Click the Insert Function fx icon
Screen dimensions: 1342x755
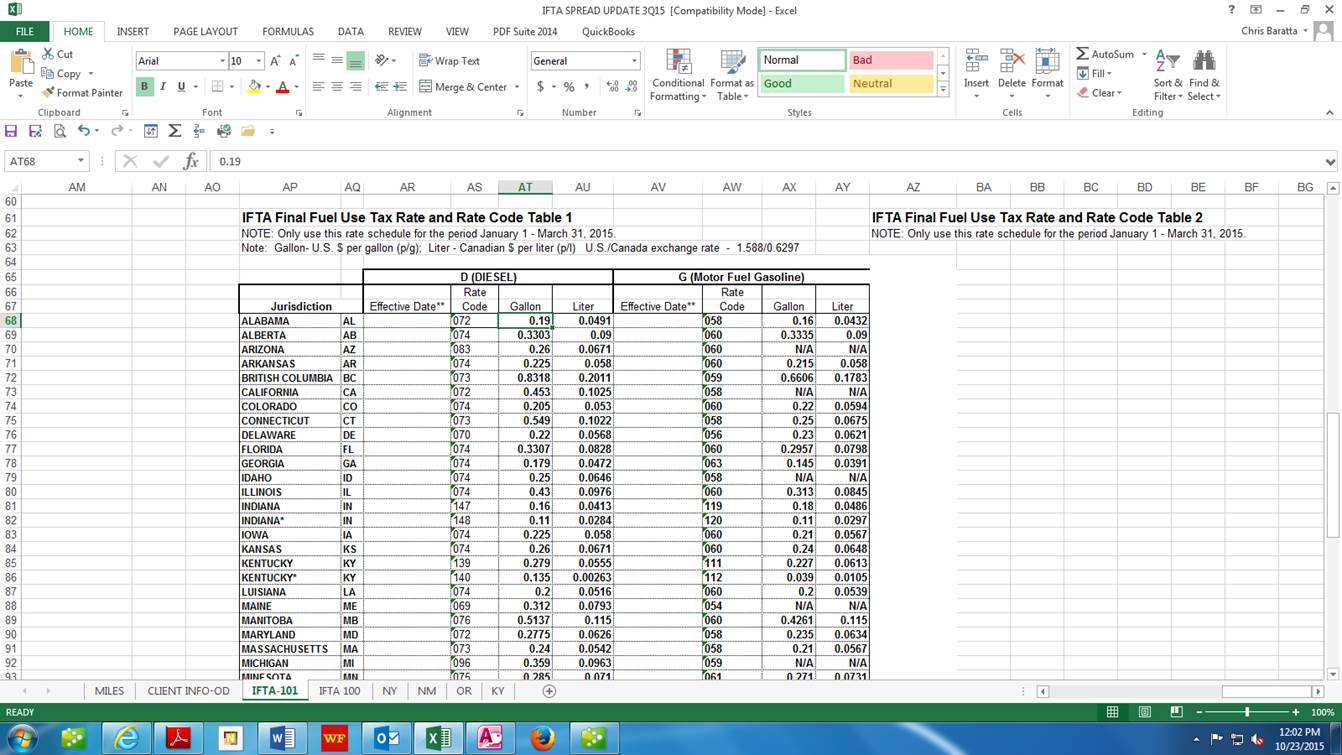pos(190,161)
